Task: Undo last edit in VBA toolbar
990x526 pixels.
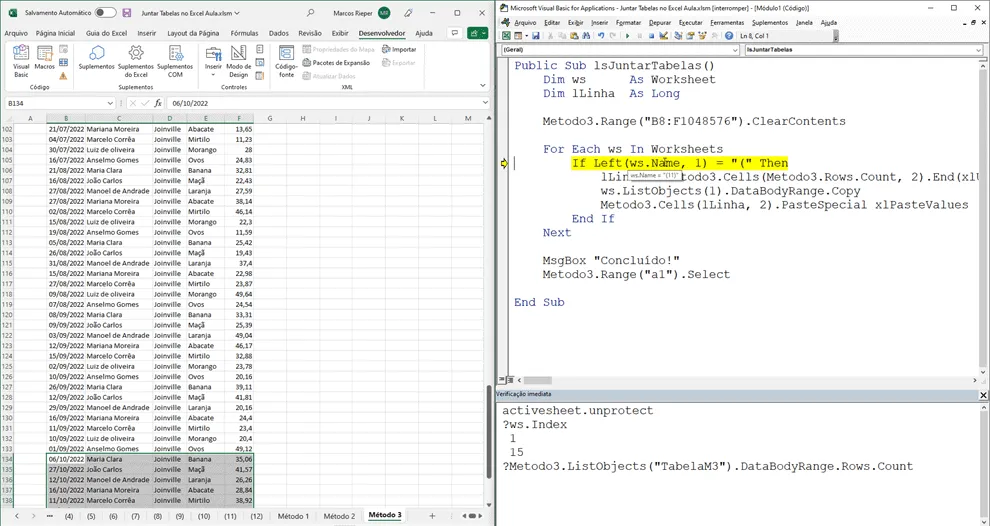Action: (601, 36)
